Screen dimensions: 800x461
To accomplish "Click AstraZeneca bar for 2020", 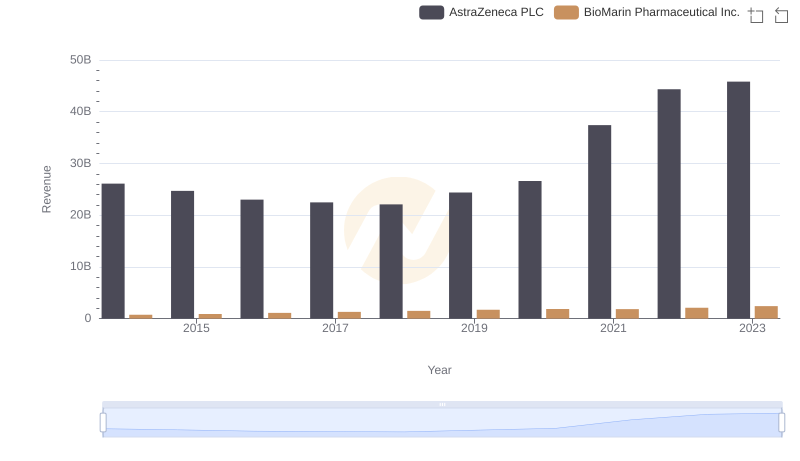I will [x=530, y=250].
